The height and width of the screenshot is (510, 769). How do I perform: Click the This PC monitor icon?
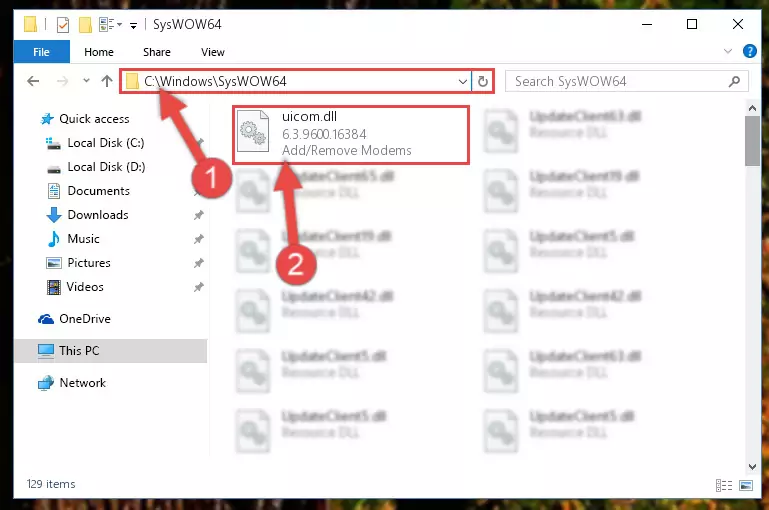(x=46, y=351)
